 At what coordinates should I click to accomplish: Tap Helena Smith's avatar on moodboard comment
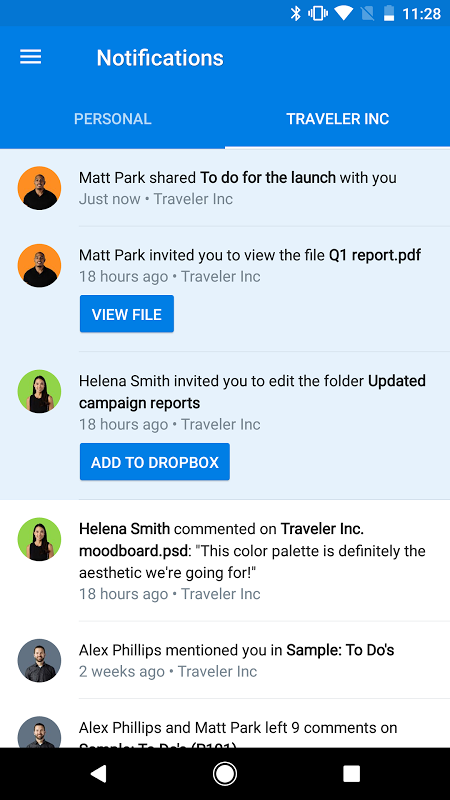(39, 539)
